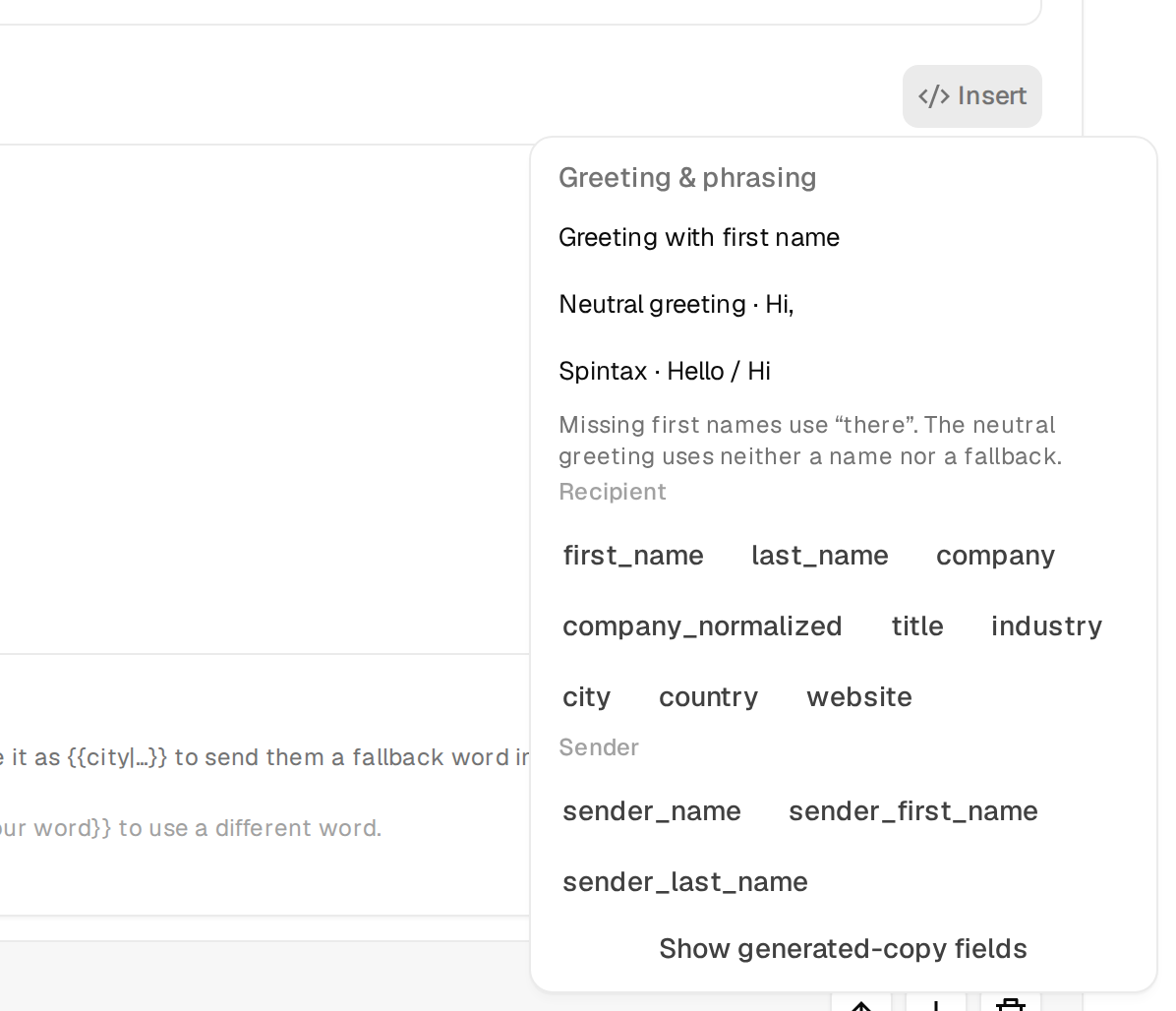Pick the Spintax · Hello / Hi option

point(844,371)
